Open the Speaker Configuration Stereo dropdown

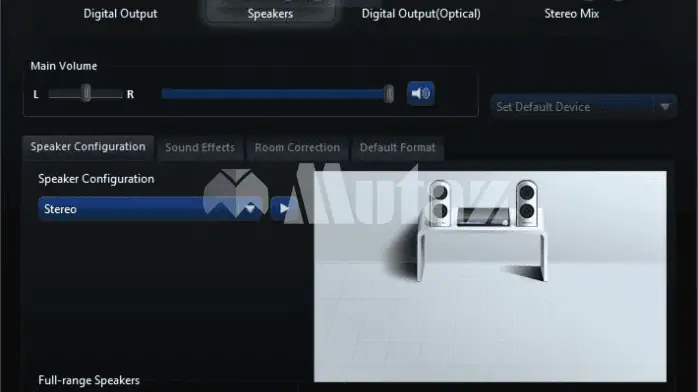tap(150, 209)
